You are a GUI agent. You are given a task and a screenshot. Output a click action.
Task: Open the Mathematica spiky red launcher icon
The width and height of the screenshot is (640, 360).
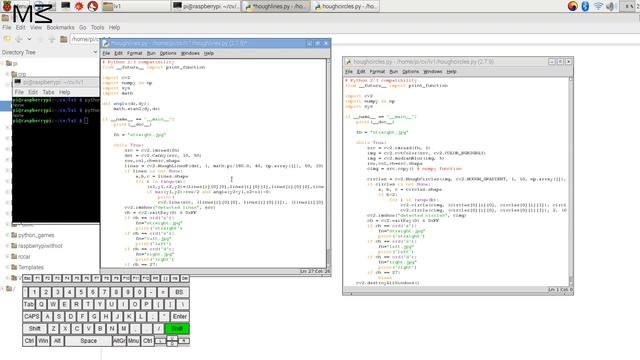[x=79, y=6]
